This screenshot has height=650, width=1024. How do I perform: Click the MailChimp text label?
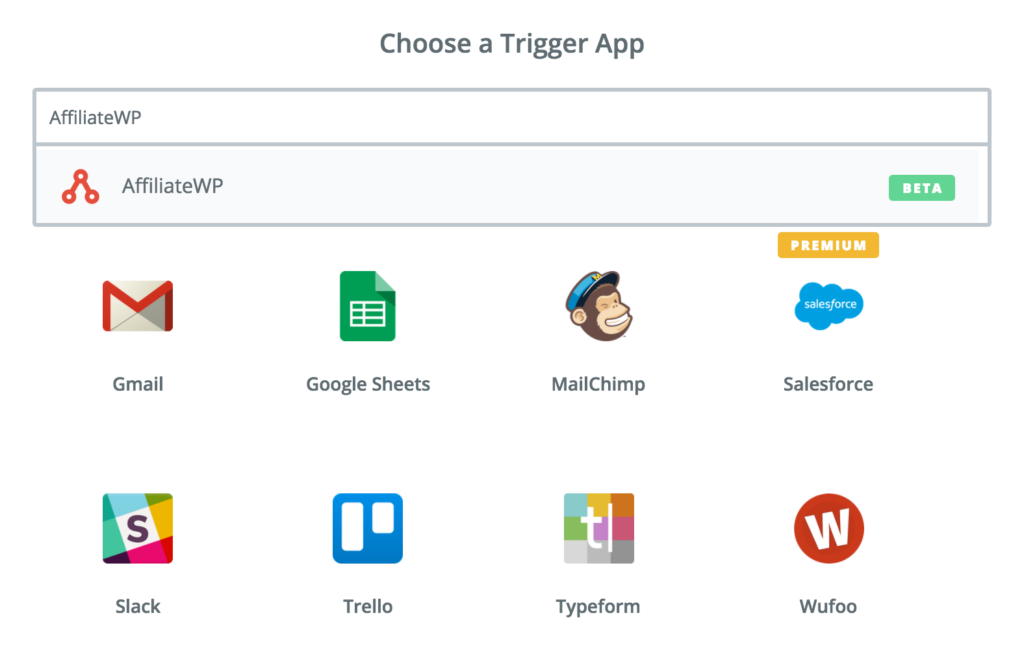[x=598, y=384]
